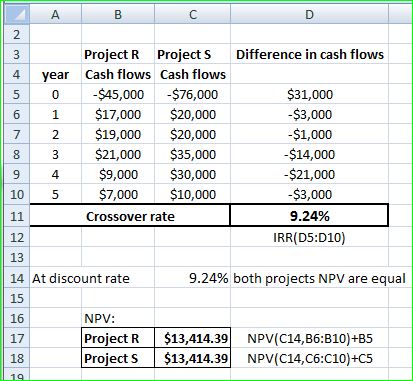The image size is (413, 381).
Task: Click the $17,000 cell
Action: coord(118,114)
